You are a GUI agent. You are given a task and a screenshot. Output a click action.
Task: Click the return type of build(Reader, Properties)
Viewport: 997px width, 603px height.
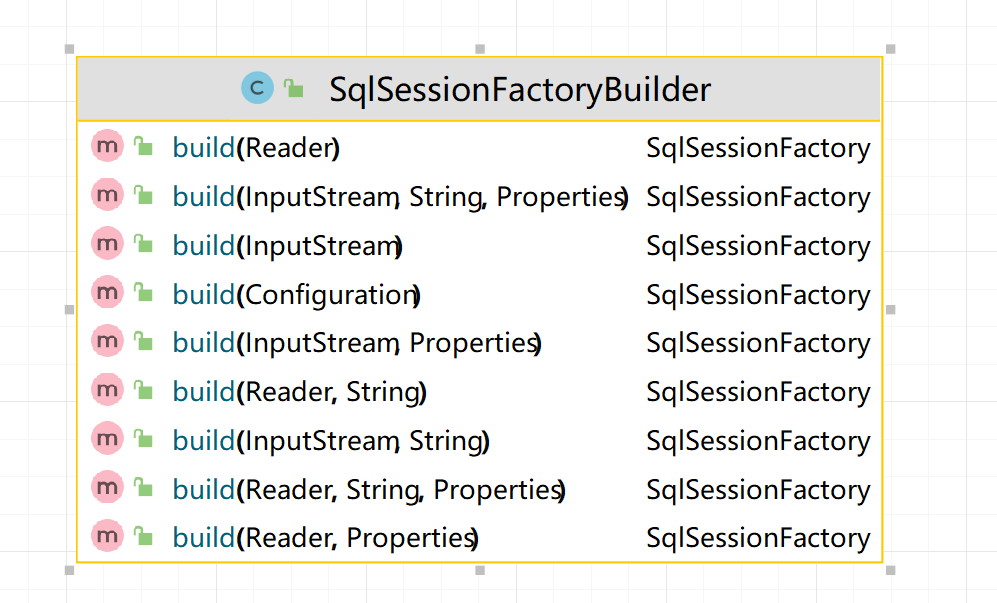(758, 538)
